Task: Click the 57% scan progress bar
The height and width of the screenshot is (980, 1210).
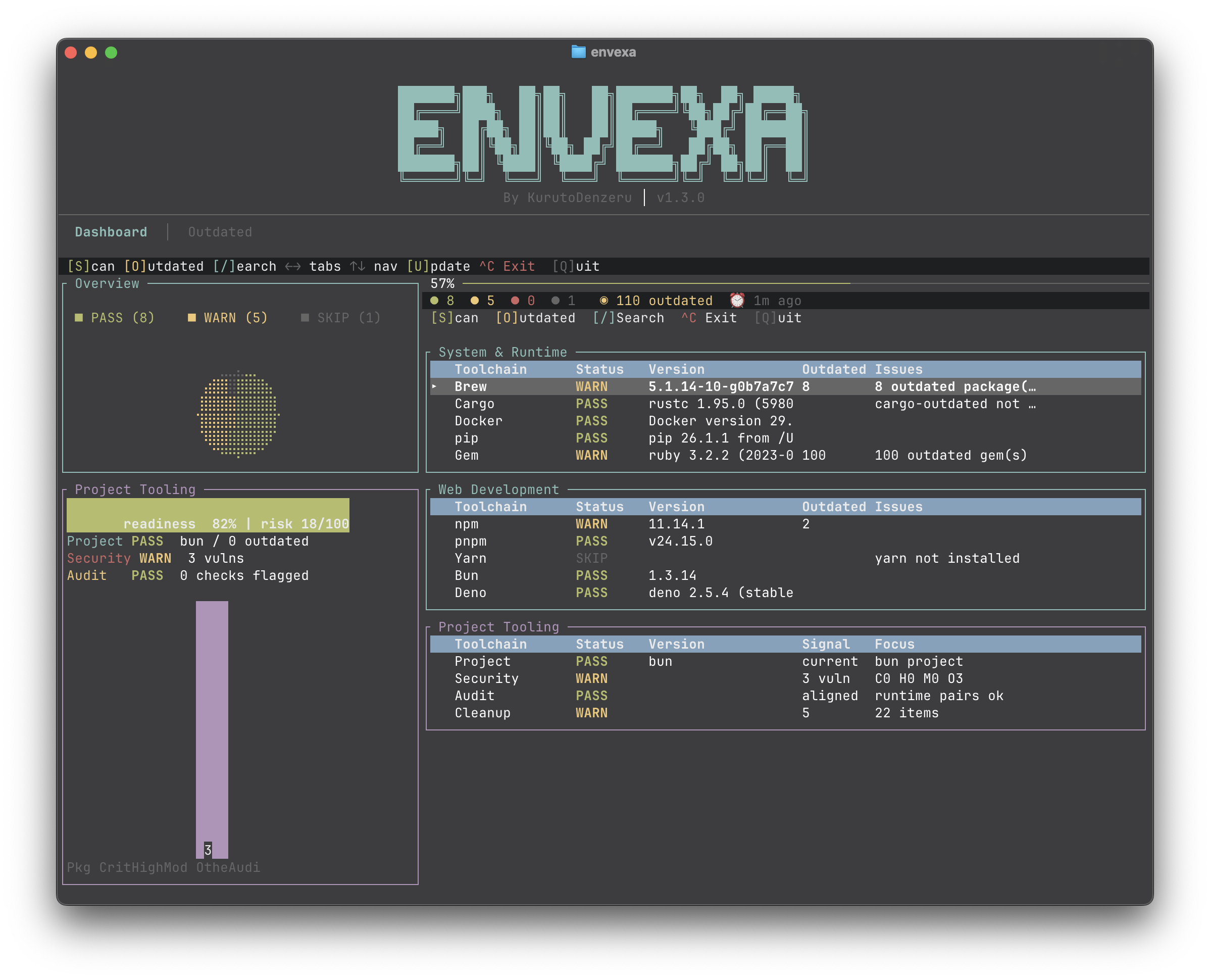Action: pos(806,283)
